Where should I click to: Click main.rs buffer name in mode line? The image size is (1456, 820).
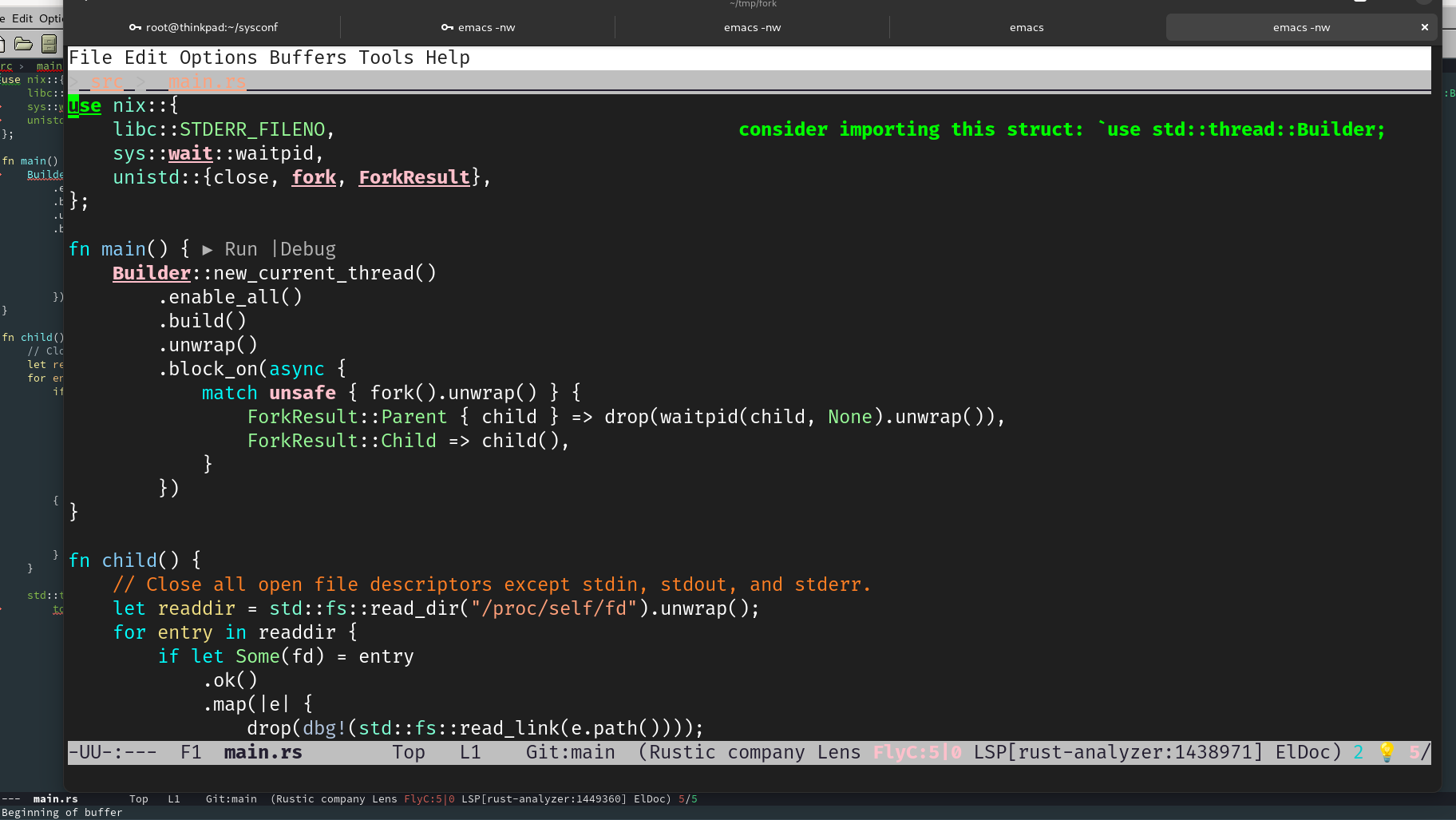click(263, 752)
